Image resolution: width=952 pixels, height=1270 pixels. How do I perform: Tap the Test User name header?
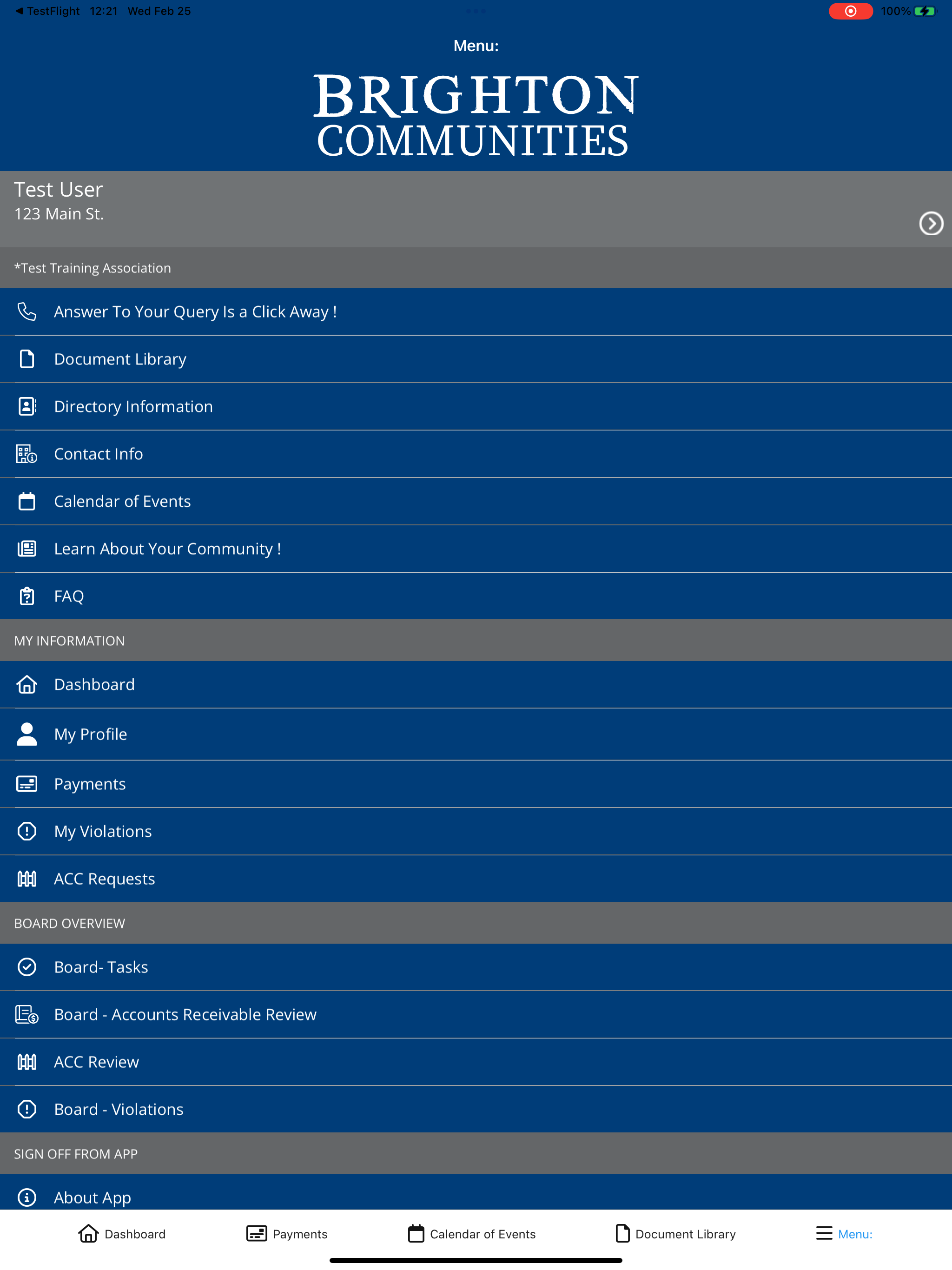58,190
